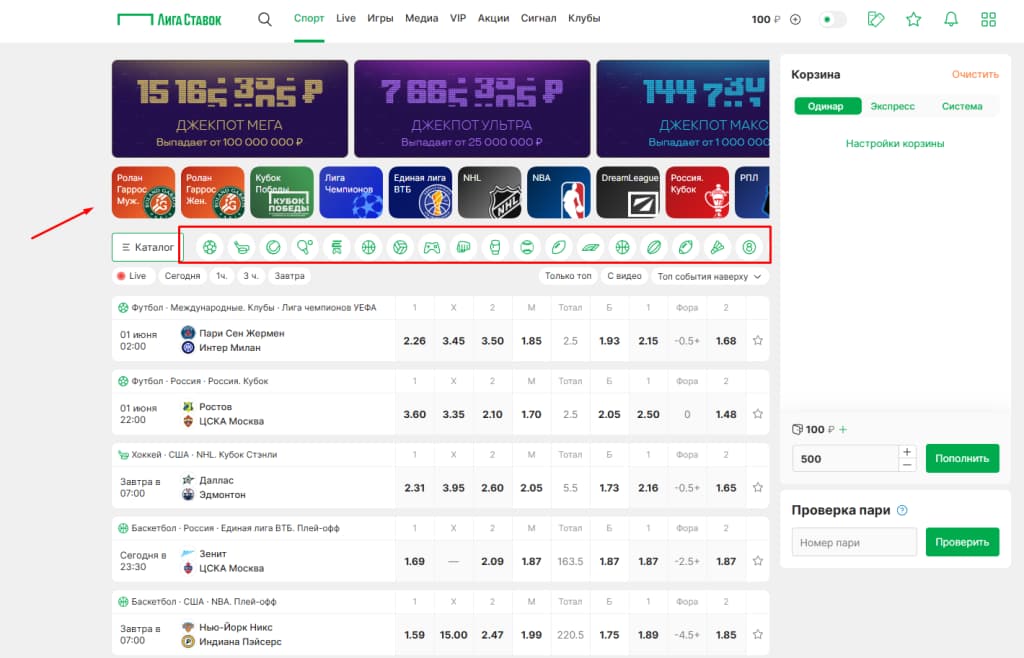Viewport: 1024px width, 658px height.
Task: Favorite the Даллас vs Эдмонтон match star
Action: tap(758, 487)
